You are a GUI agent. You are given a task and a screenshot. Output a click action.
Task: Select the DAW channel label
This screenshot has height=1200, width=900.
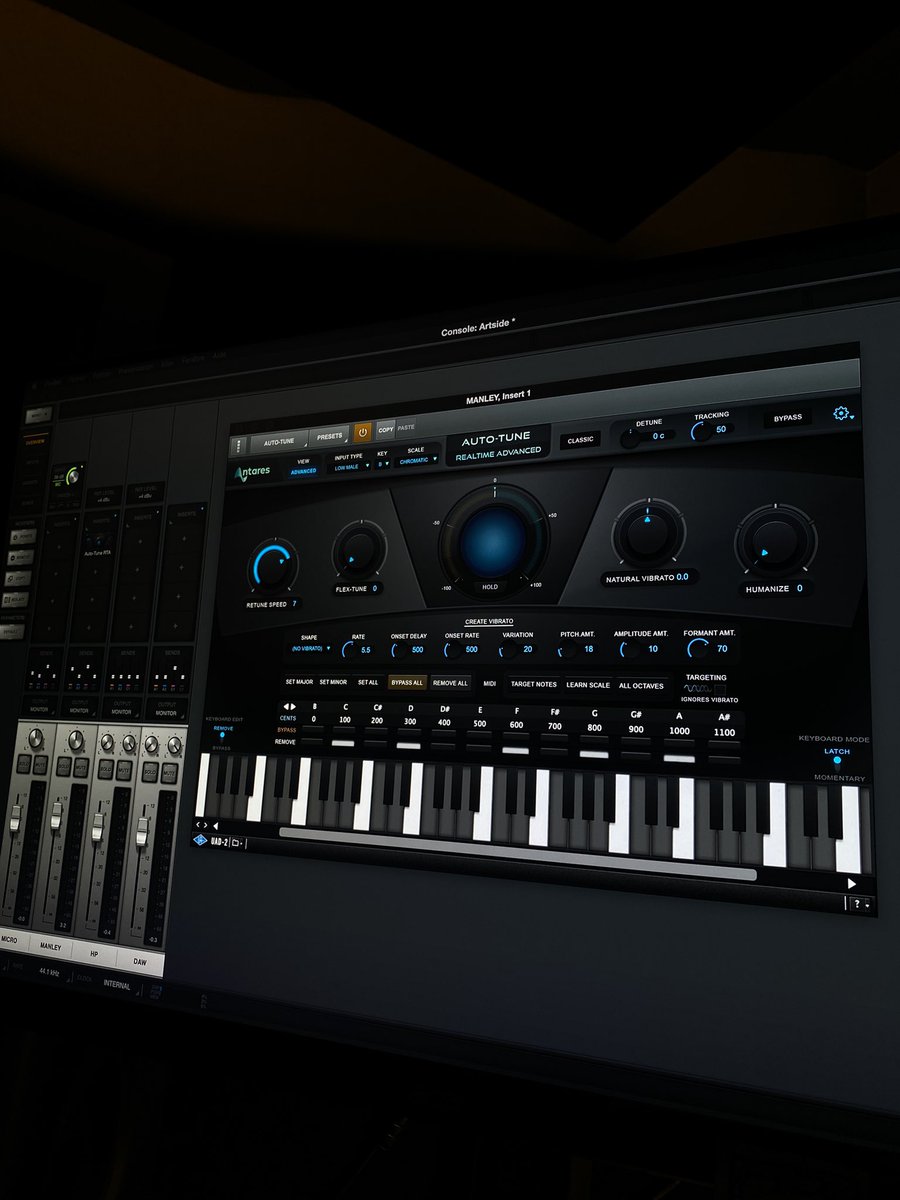[x=140, y=962]
